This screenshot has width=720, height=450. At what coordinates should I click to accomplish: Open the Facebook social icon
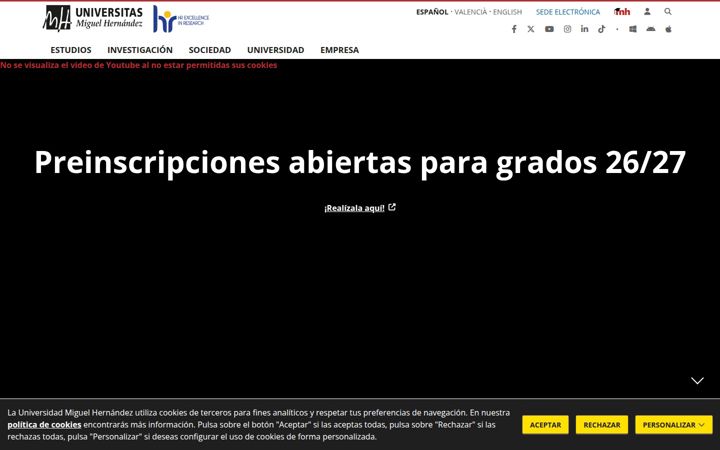(514, 29)
